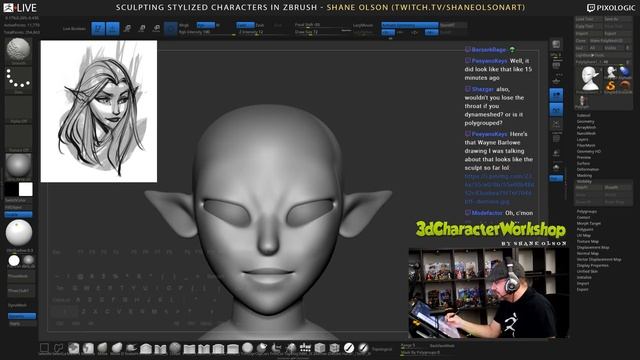640x360 pixels.
Task: Expand the Geometry subpalette
Action: pyautogui.click(x=585, y=122)
